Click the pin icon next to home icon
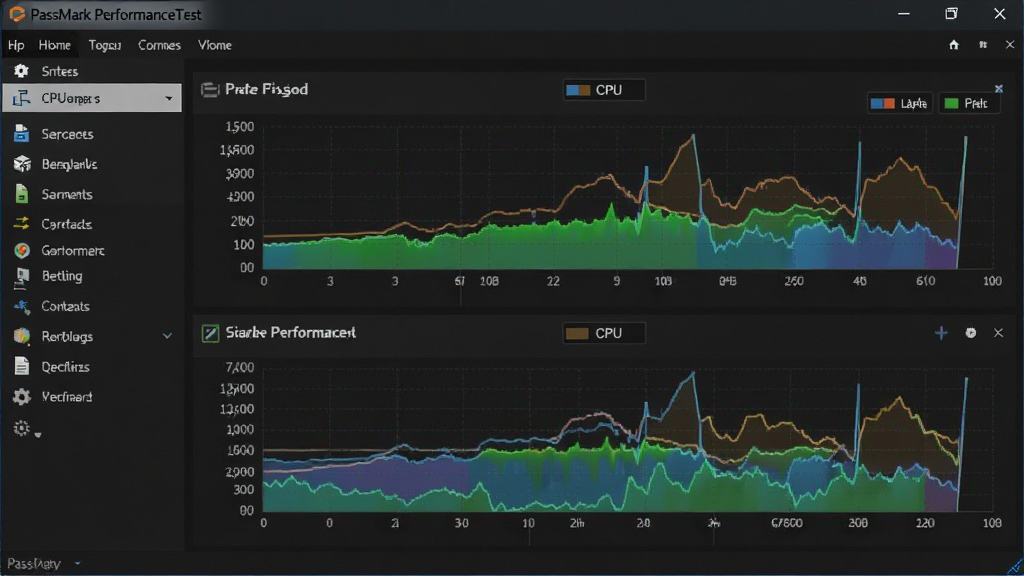1024x576 pixels. coord(983,44)
